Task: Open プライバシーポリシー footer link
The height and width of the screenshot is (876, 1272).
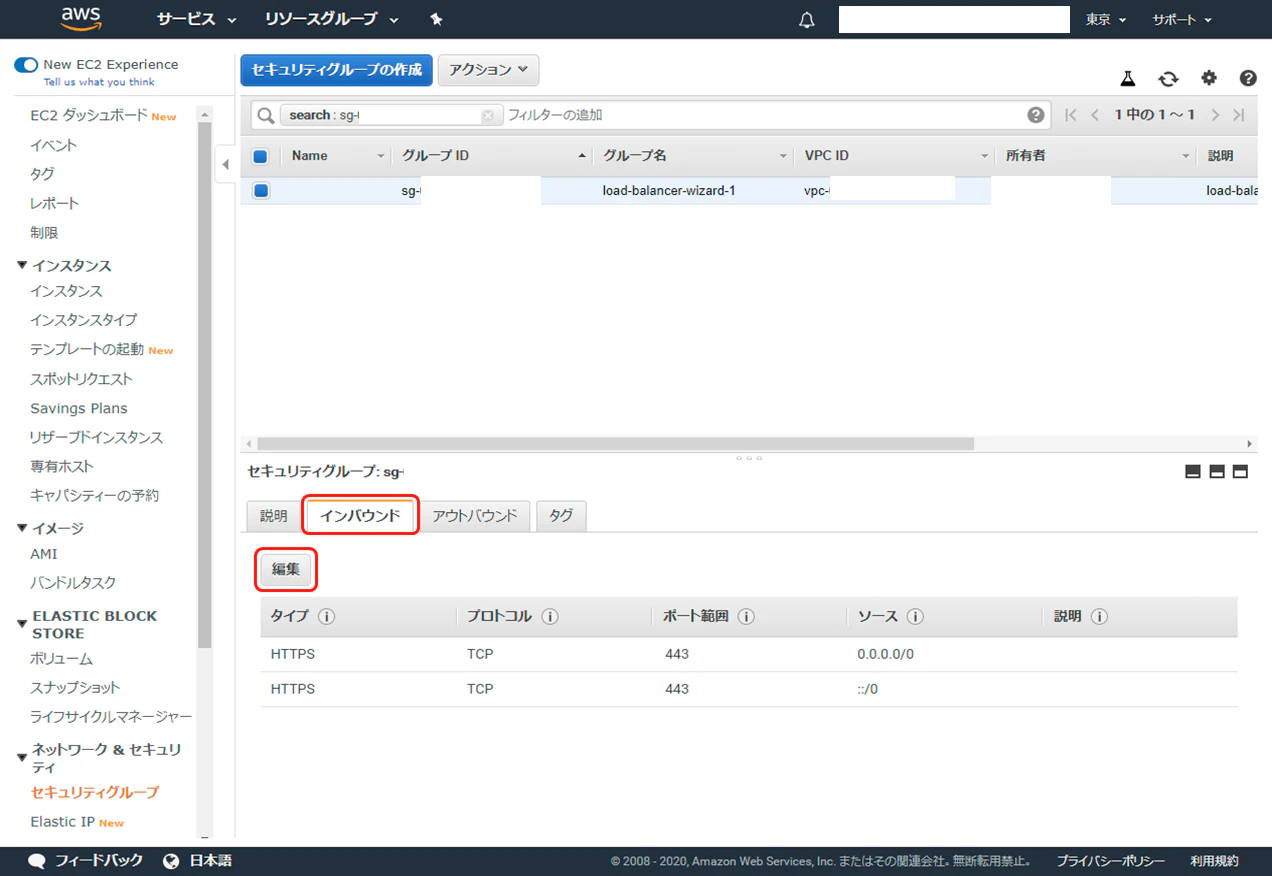Action: point(1111,861)
